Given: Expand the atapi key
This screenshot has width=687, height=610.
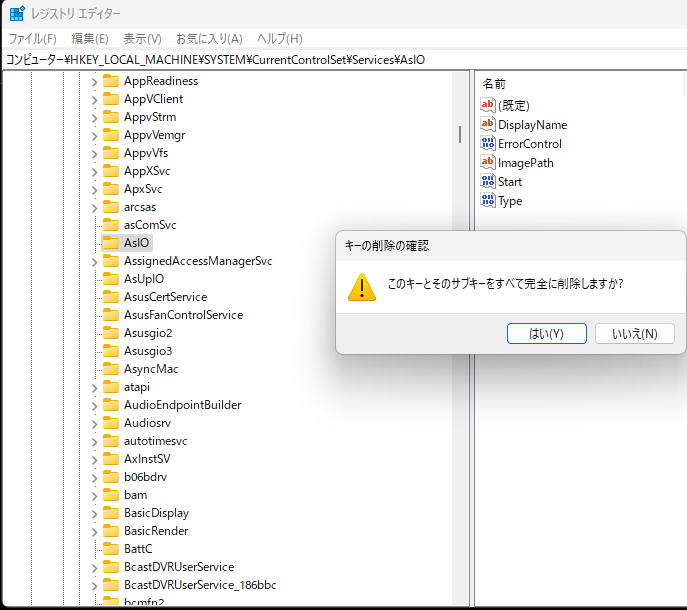Looking at the screenshot, I should click(94, 387).
